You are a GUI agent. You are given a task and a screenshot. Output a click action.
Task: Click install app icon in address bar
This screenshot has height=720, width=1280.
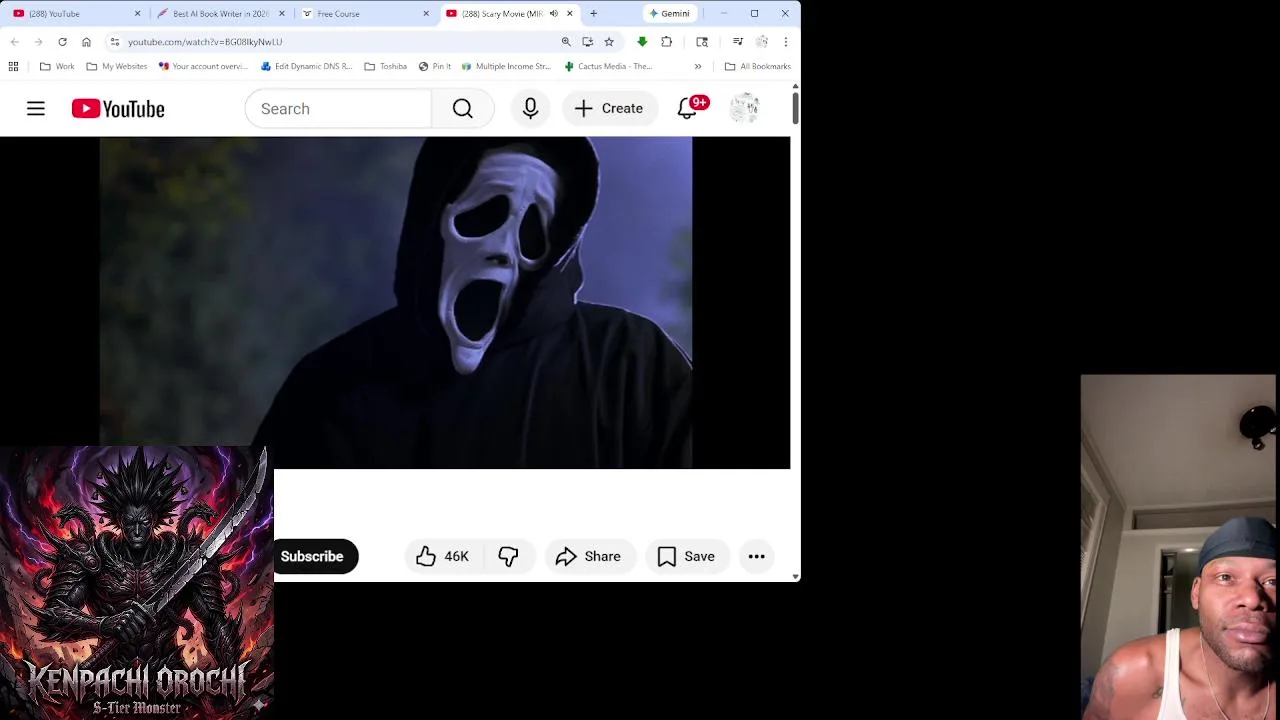coord(587,42)
